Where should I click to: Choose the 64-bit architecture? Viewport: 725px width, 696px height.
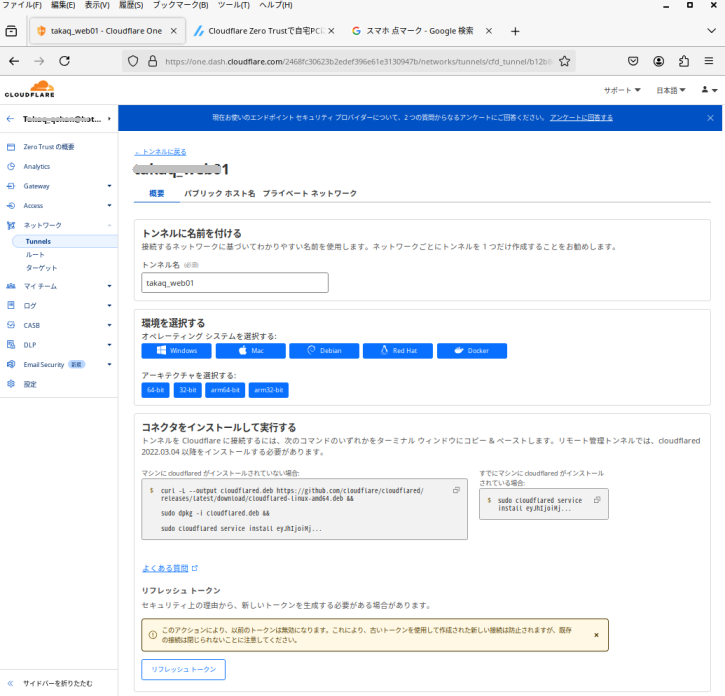155,390
